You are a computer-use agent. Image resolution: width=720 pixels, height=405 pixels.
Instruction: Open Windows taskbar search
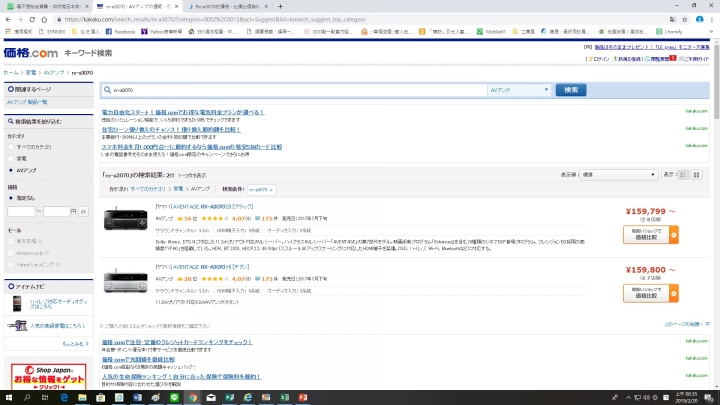point(27,398)
